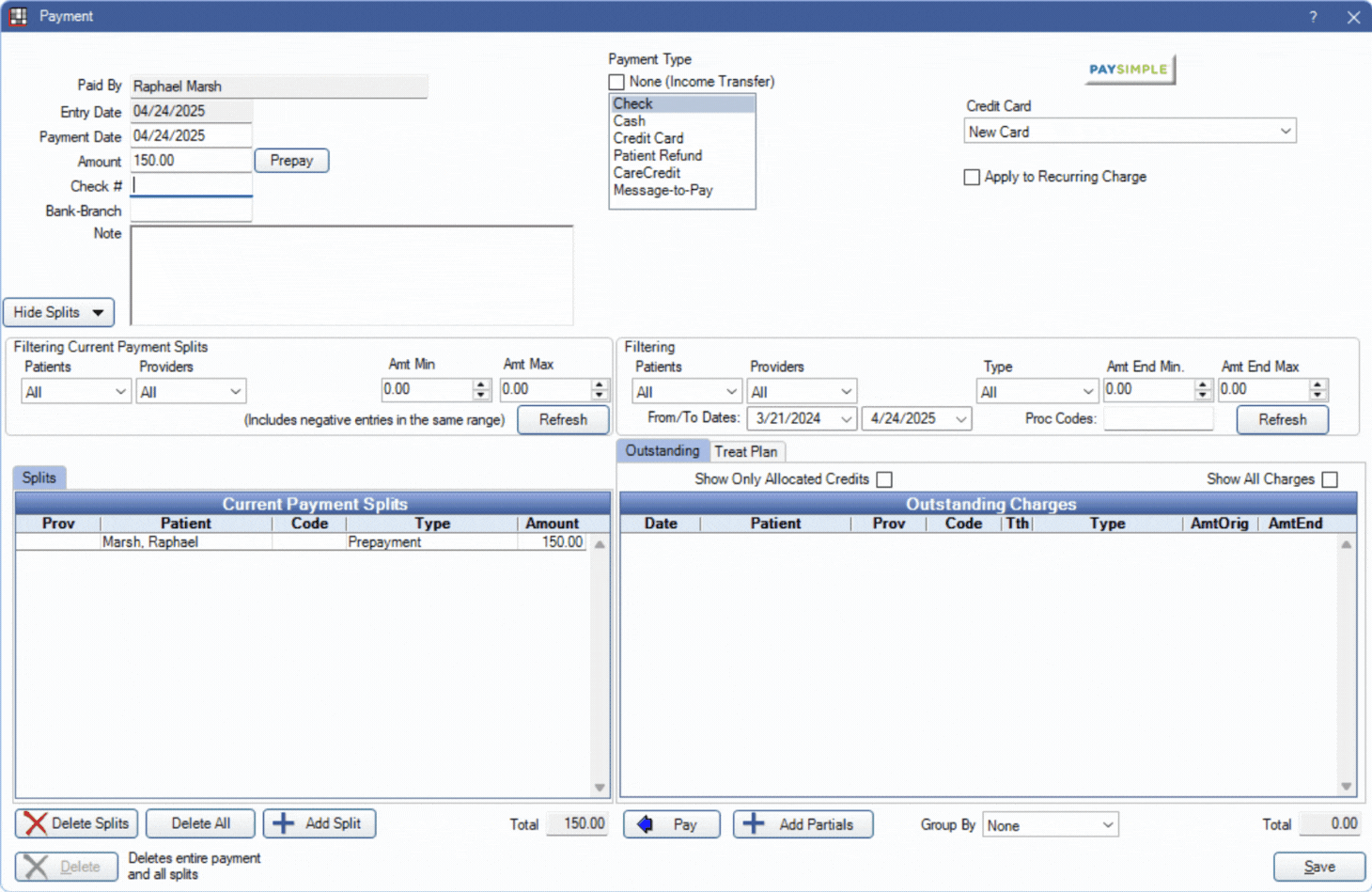Click the Prepay button

click(291, 161)
